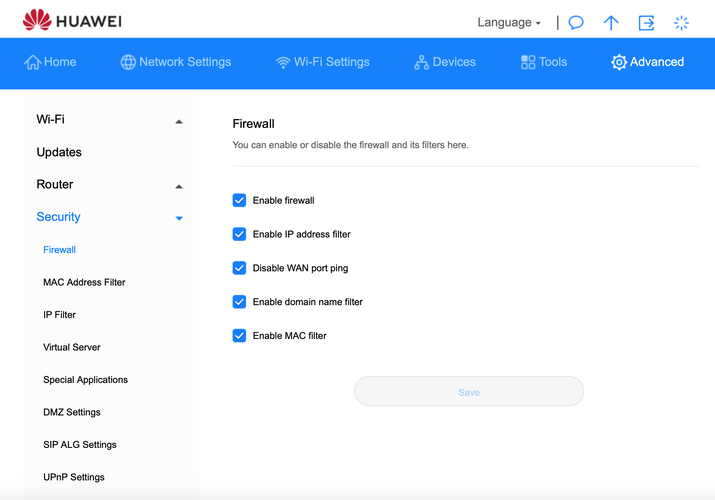The width and height of the screenshot is (715, 500).
Task: Expand the Router sidebar section arrow
Action: click(179, 186)
